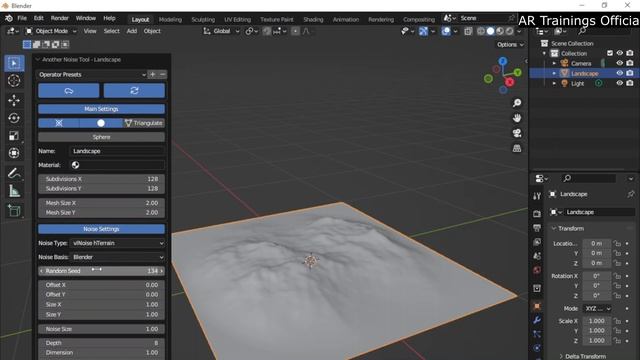Click the landscape Name input field
The image size is (640, 360).
[x=117, y=151]
